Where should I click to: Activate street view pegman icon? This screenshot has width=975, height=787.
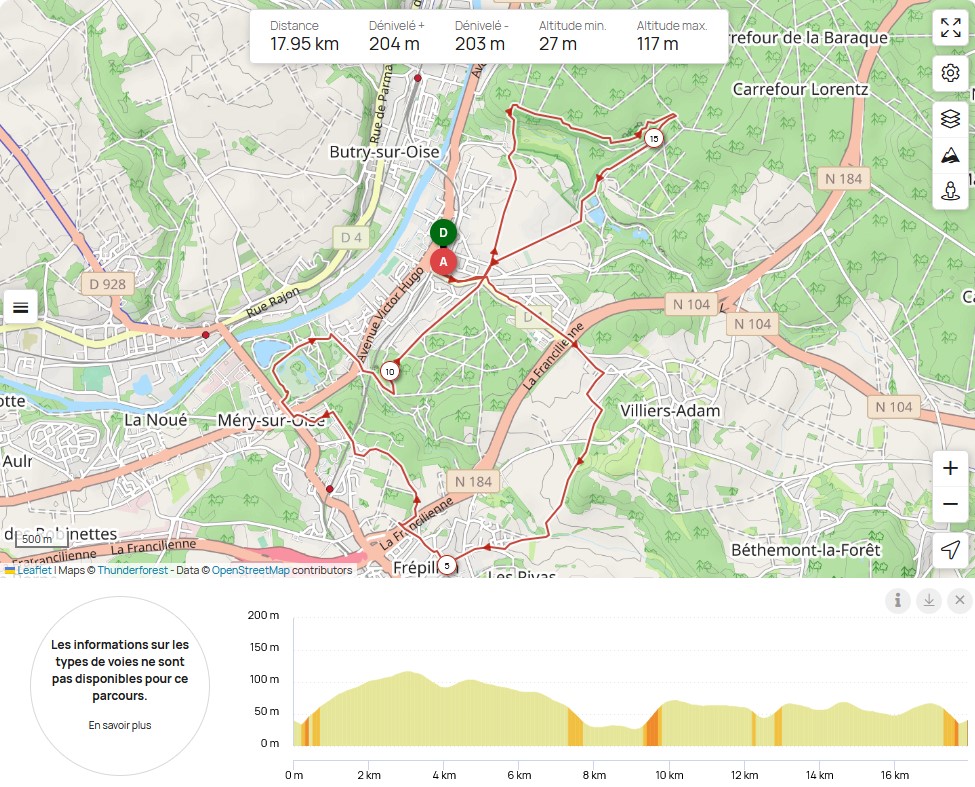pyautogui.click(x=950, y=190)
